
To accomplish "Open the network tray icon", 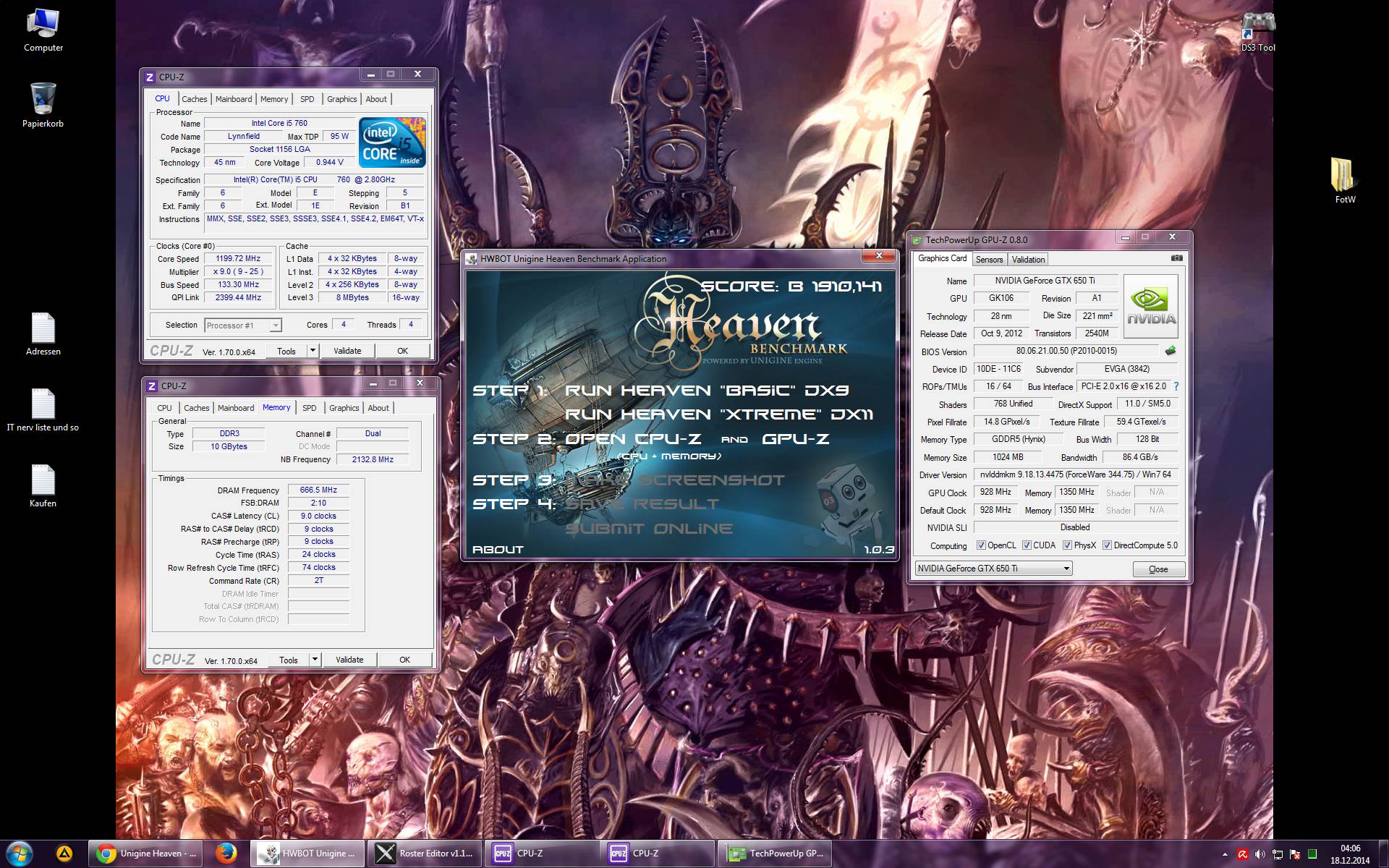I will tap(1277, 854).
